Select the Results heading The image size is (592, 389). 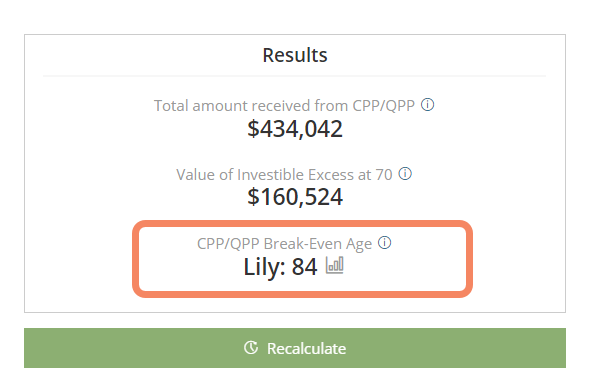295,55
